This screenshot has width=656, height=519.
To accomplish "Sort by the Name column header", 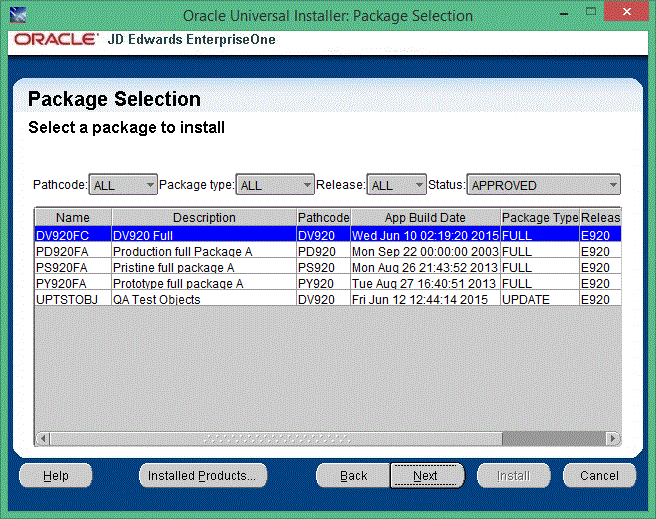I will tap(73, 217).
